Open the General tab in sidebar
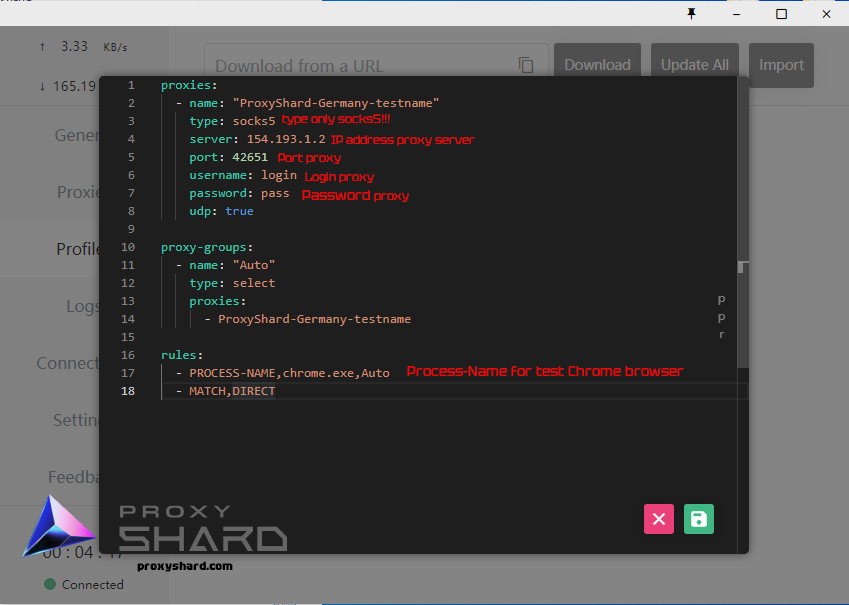849x605 pixels. tap(76, 135)
